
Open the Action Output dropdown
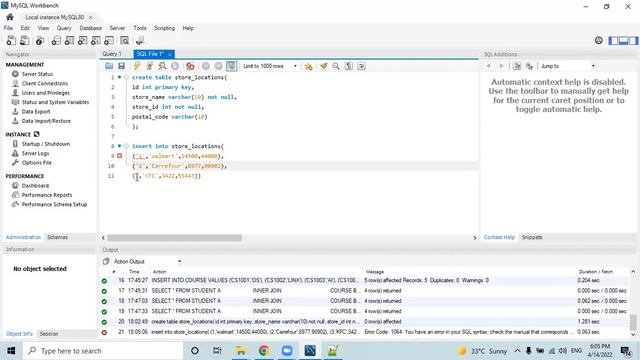pyautogui.click(x=147, y=261)
